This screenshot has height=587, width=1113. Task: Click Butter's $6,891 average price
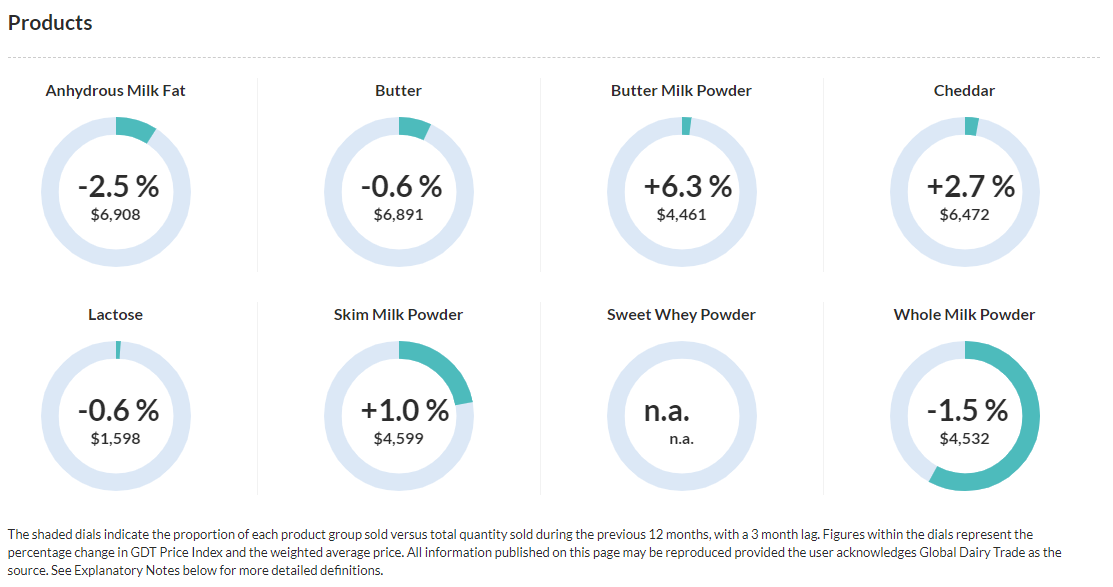tap(398, 215)
